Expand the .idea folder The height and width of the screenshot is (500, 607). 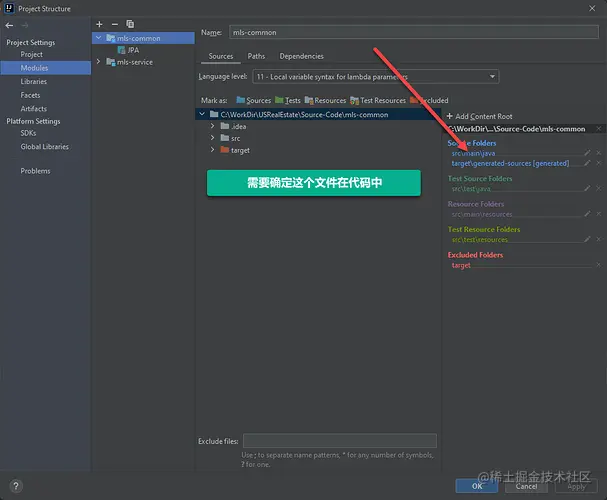point(212,126)
